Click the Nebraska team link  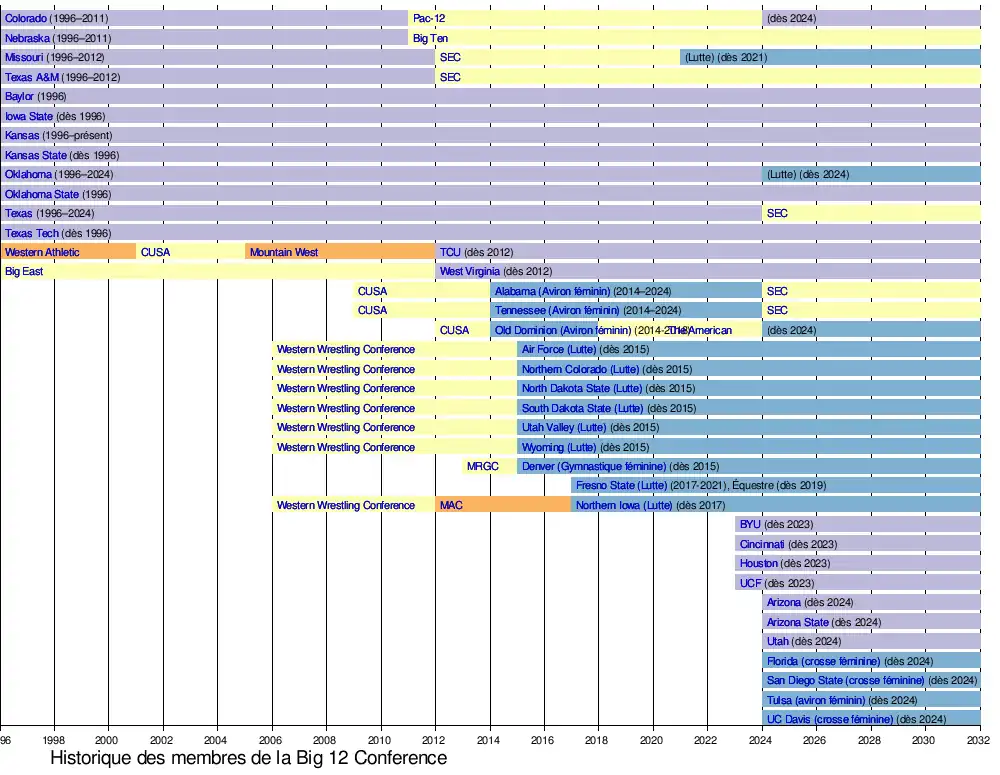click(x=27, y=38)
